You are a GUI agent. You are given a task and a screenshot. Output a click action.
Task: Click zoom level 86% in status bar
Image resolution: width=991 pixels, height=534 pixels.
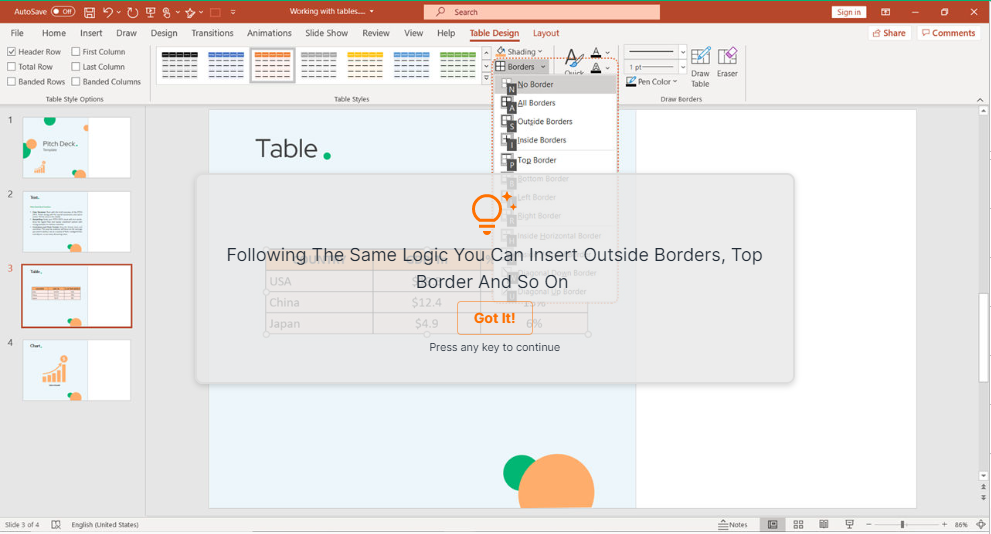[x=961, y=525]
